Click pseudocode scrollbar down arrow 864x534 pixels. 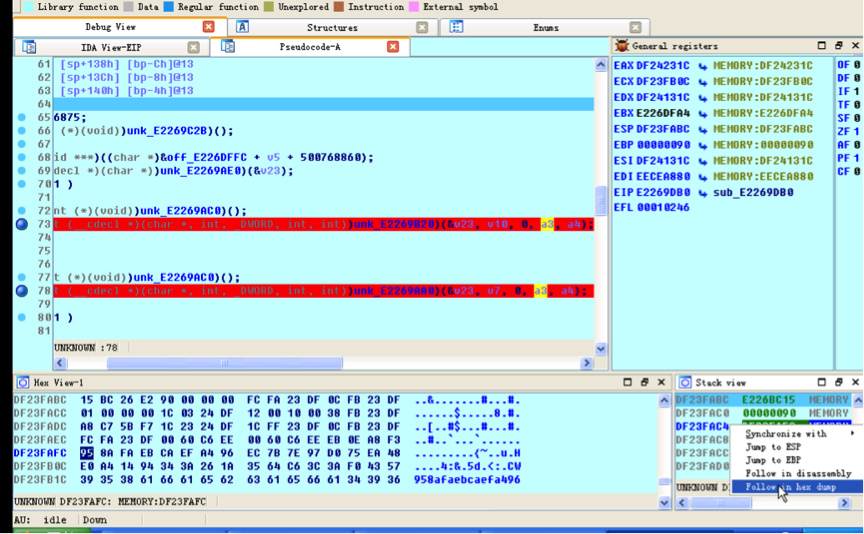601,349
